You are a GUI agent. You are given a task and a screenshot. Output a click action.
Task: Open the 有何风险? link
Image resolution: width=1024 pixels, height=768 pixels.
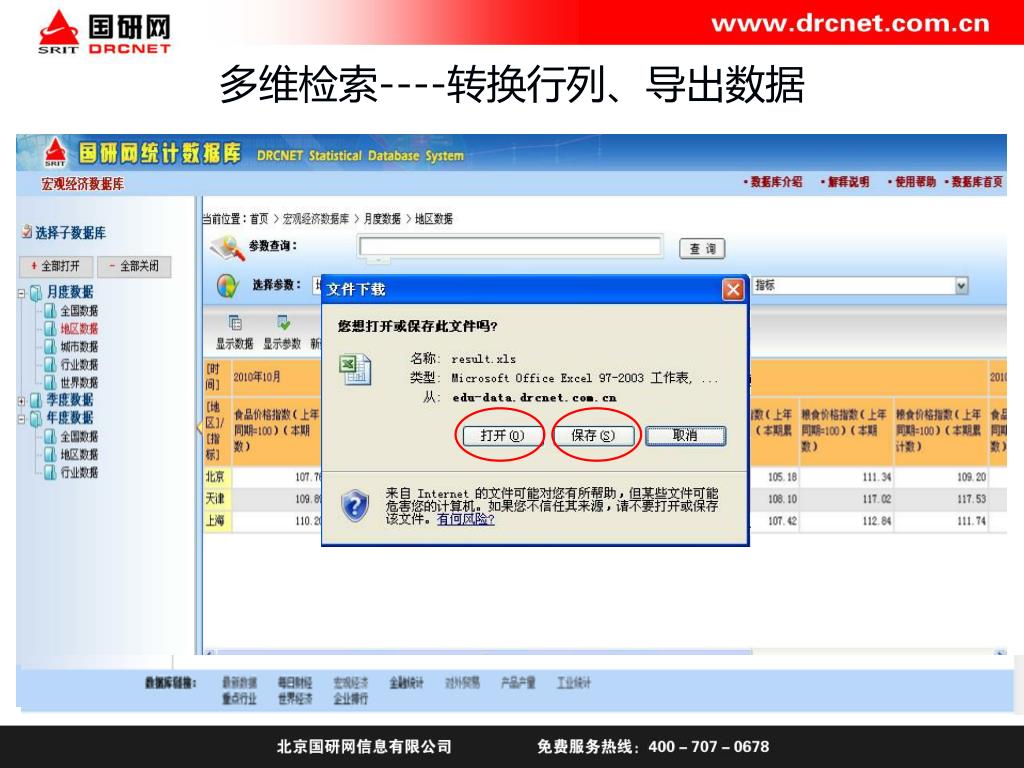tap(466, 519)
